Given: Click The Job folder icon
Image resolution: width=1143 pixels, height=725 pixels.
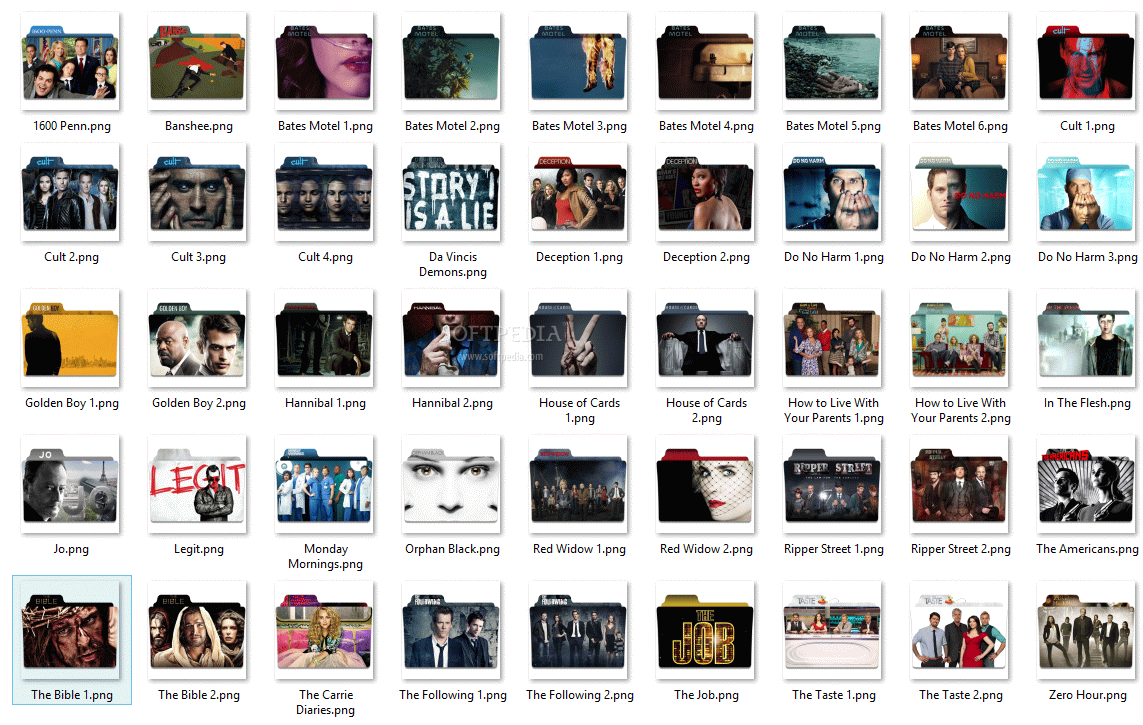Looking at the screenshot, I should 706,630.
